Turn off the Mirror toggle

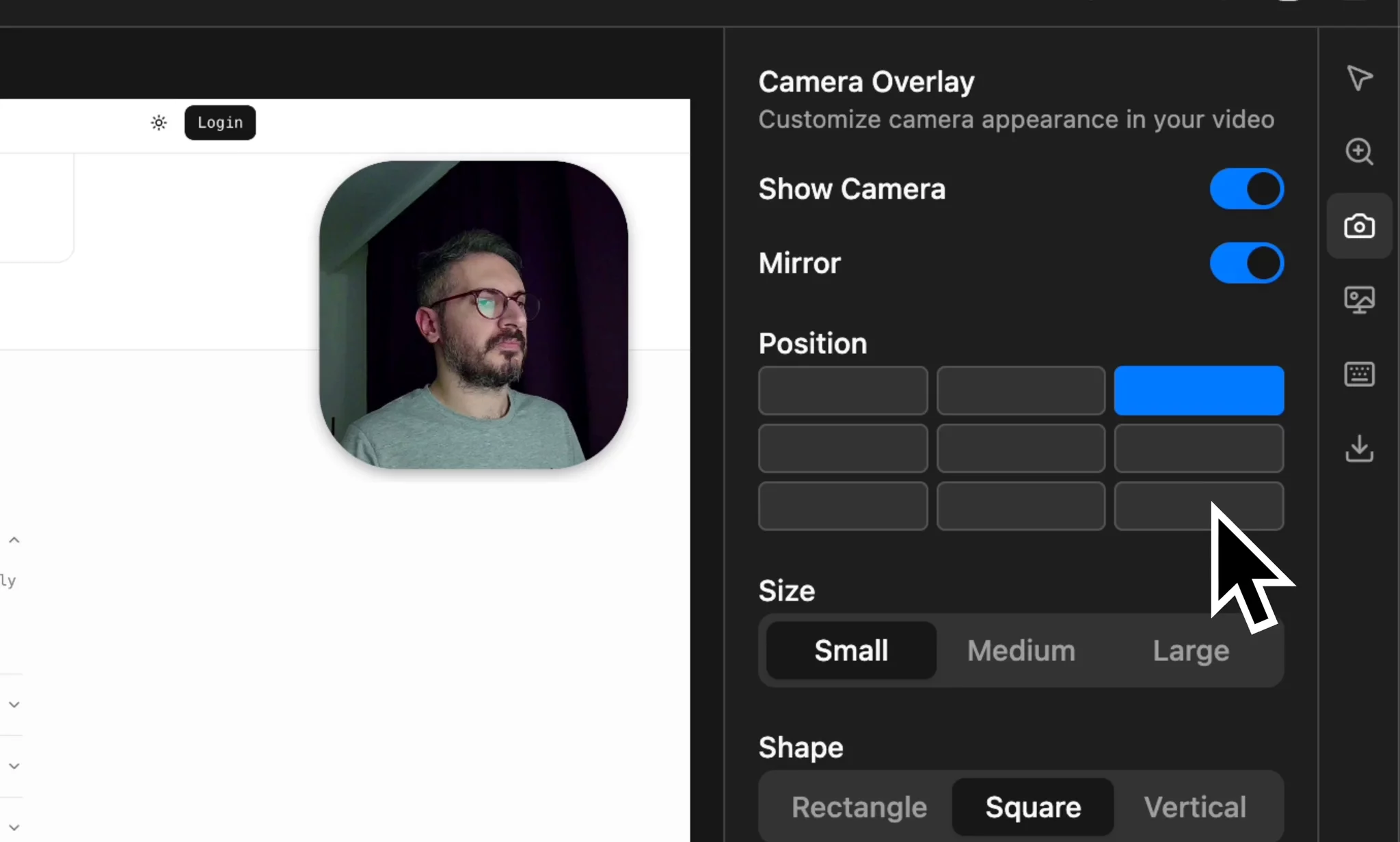(1246, 263)
